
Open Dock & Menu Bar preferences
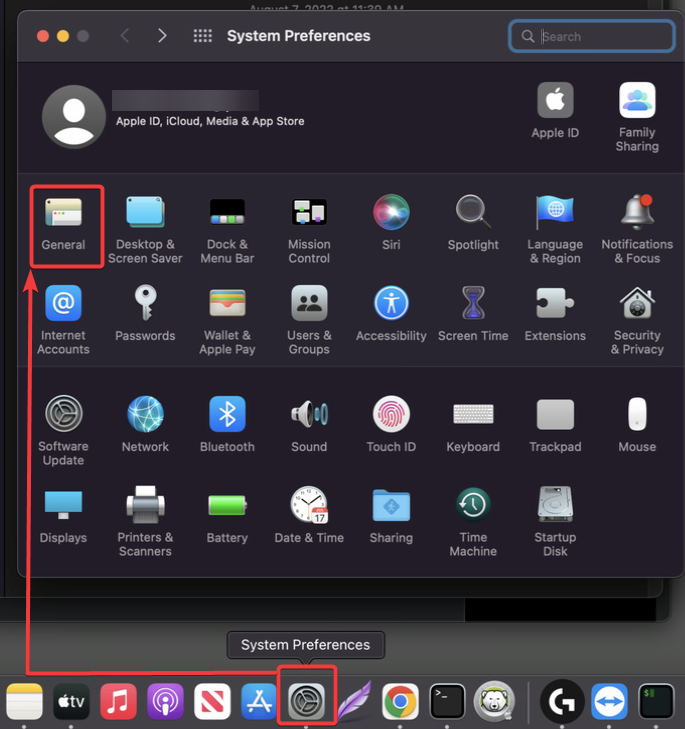pos(227,230)
